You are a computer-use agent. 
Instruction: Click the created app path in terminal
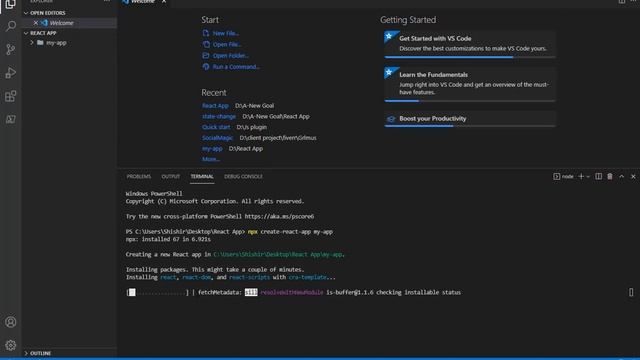pos(278,254)
